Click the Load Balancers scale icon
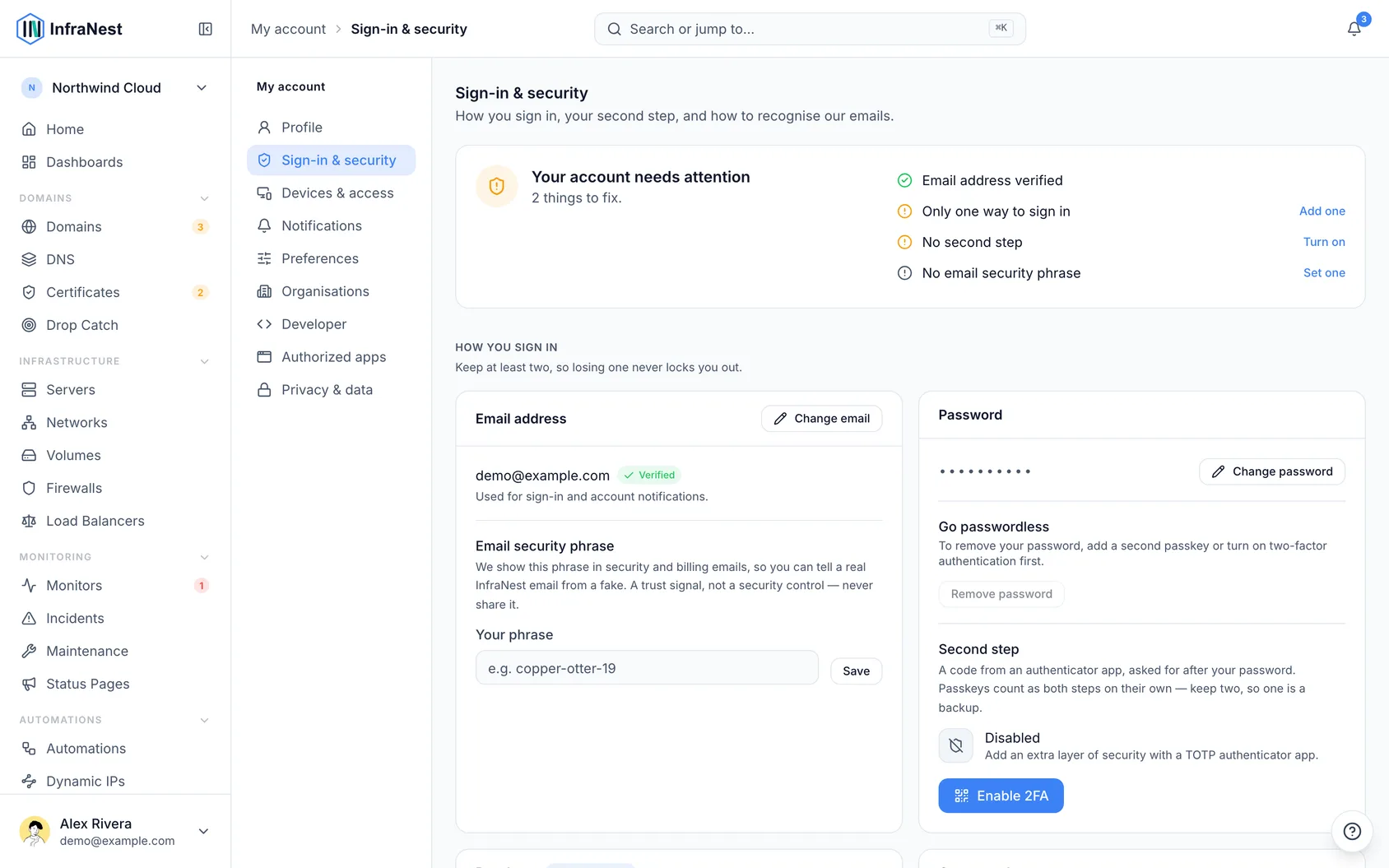 [29, 521]
